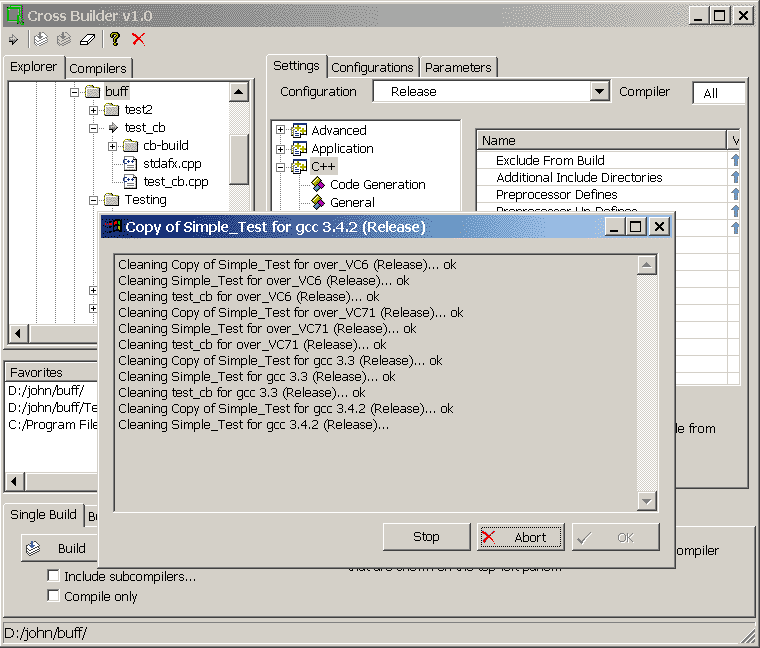Screen dimensions: 760x648
Task: Select D:/john/buff/ in Favorites list
Action: [x=47, y=391]
